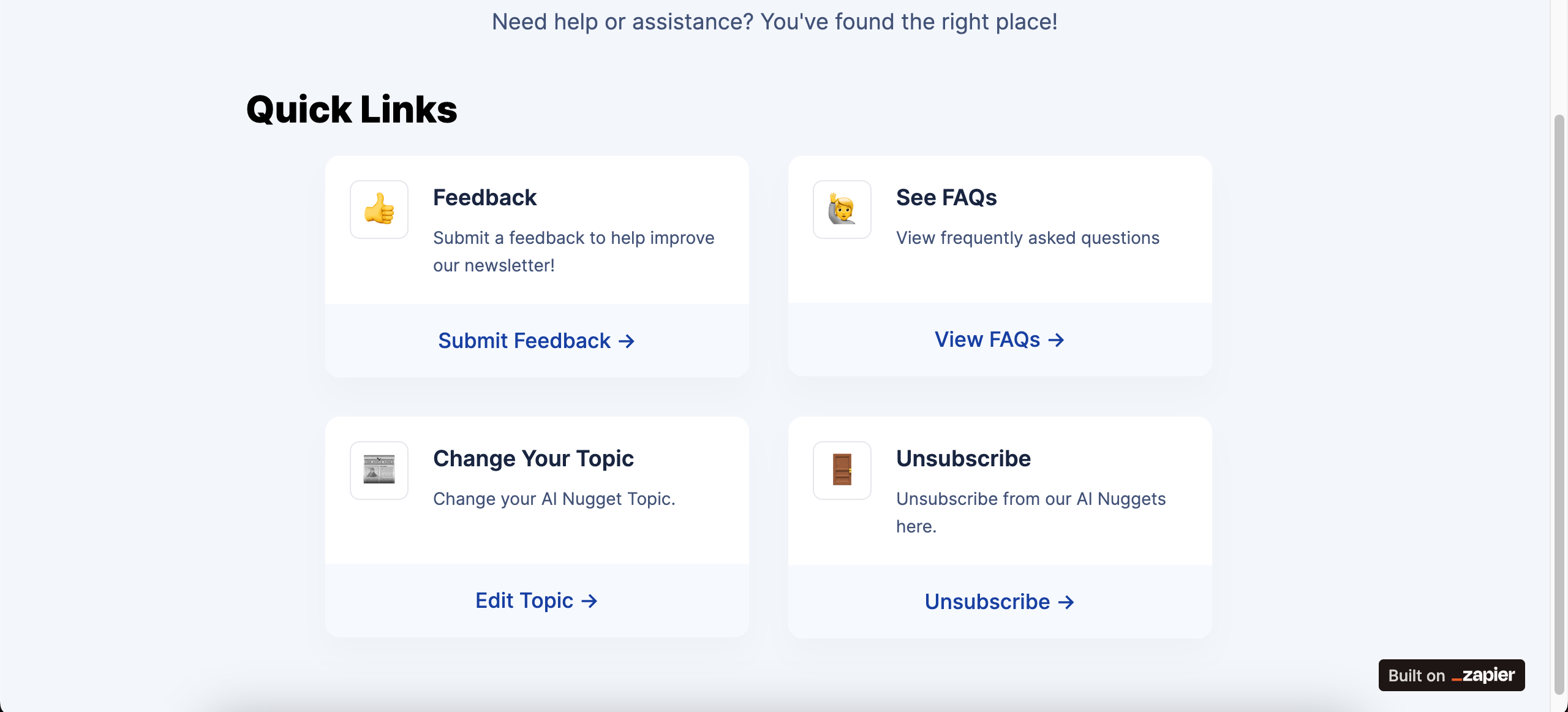Click the arrow beside View FAQs

click(1057, 340)
